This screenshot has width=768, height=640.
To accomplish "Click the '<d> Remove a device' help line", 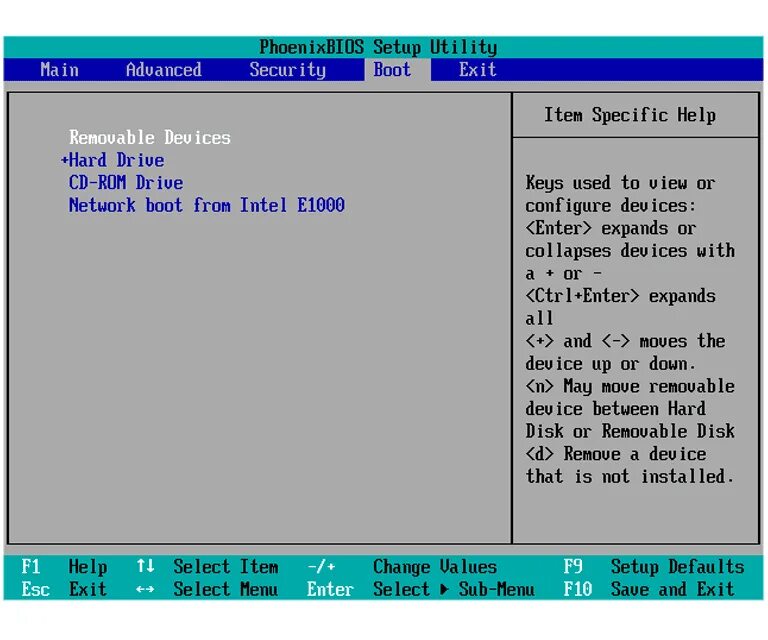I will 616,454.
